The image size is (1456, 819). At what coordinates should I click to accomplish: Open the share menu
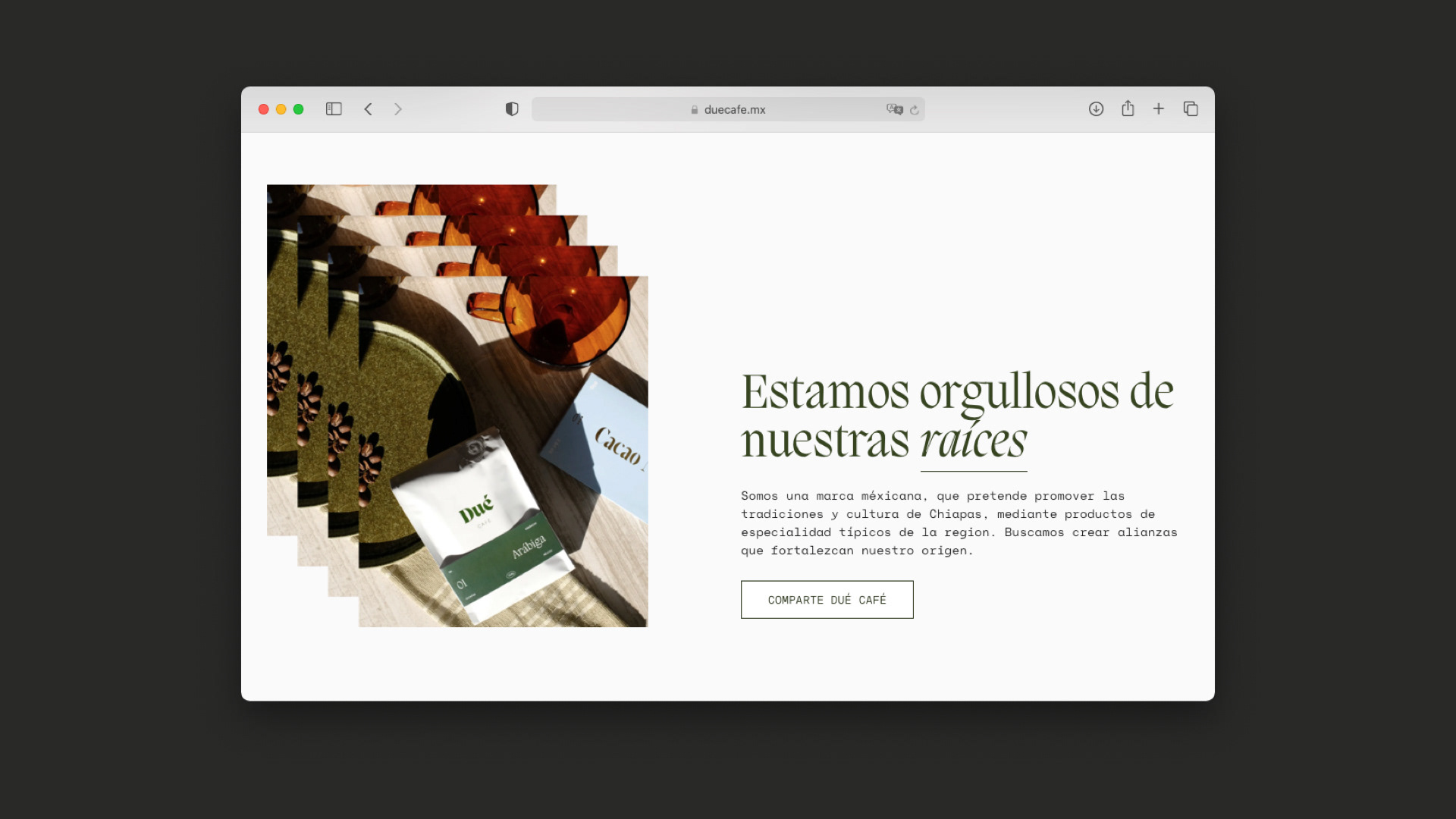point(1128,108)
